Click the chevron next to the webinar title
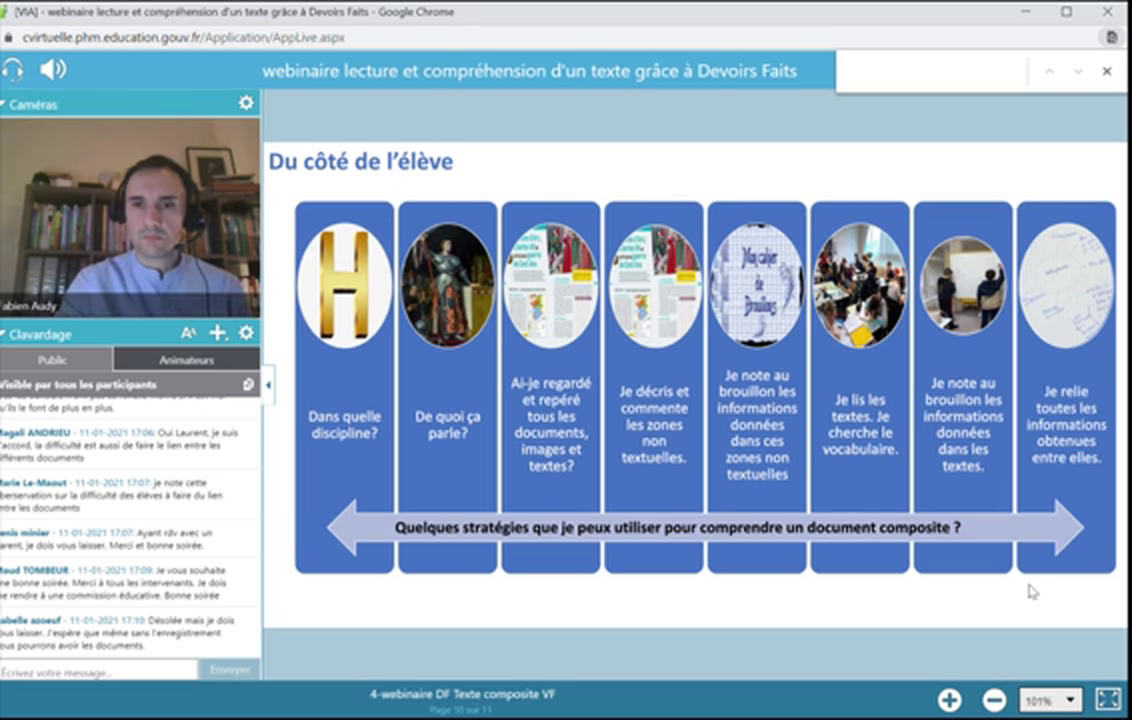 1049,71
